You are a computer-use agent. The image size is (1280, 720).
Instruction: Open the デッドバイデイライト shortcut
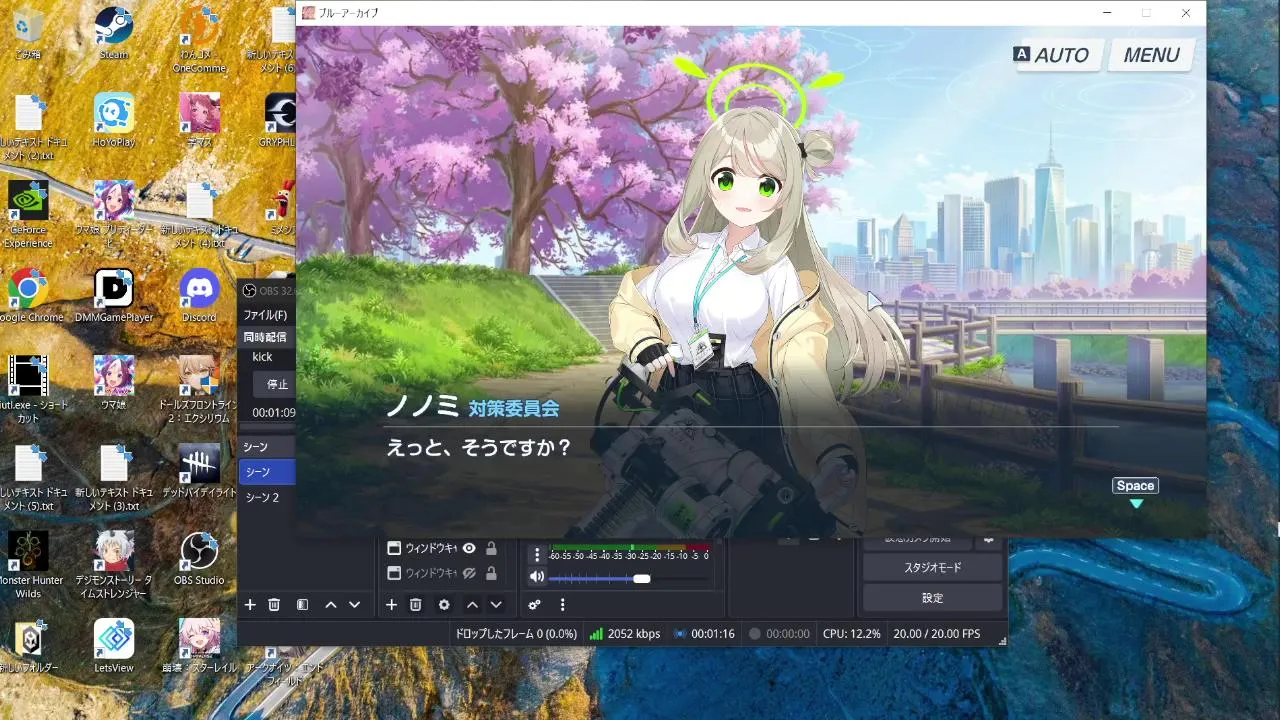(x=199, y=470)
